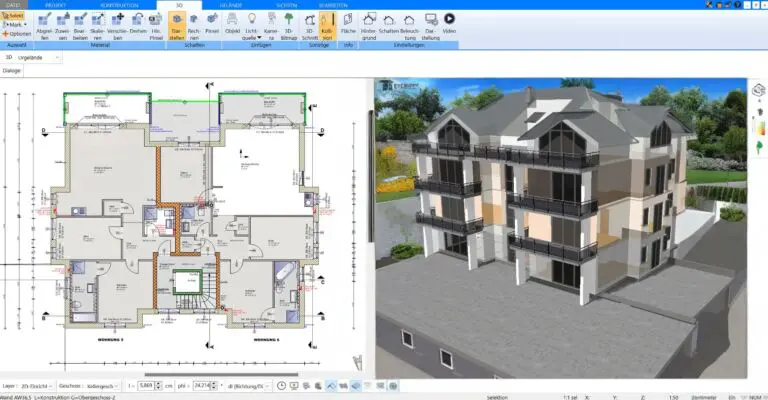The image size is (768, 400).
Task: Click the Video play icon
Action: tap(449, 20)
